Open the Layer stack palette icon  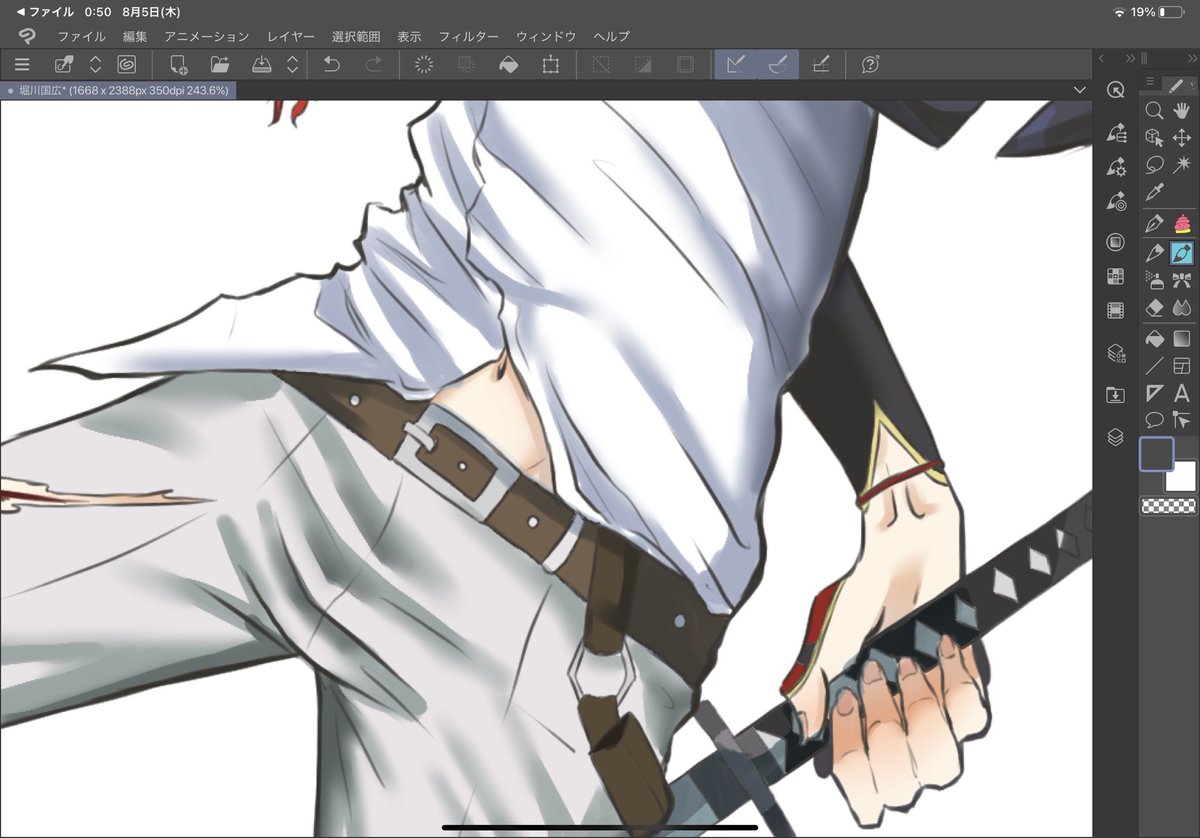pos(1116,437)
